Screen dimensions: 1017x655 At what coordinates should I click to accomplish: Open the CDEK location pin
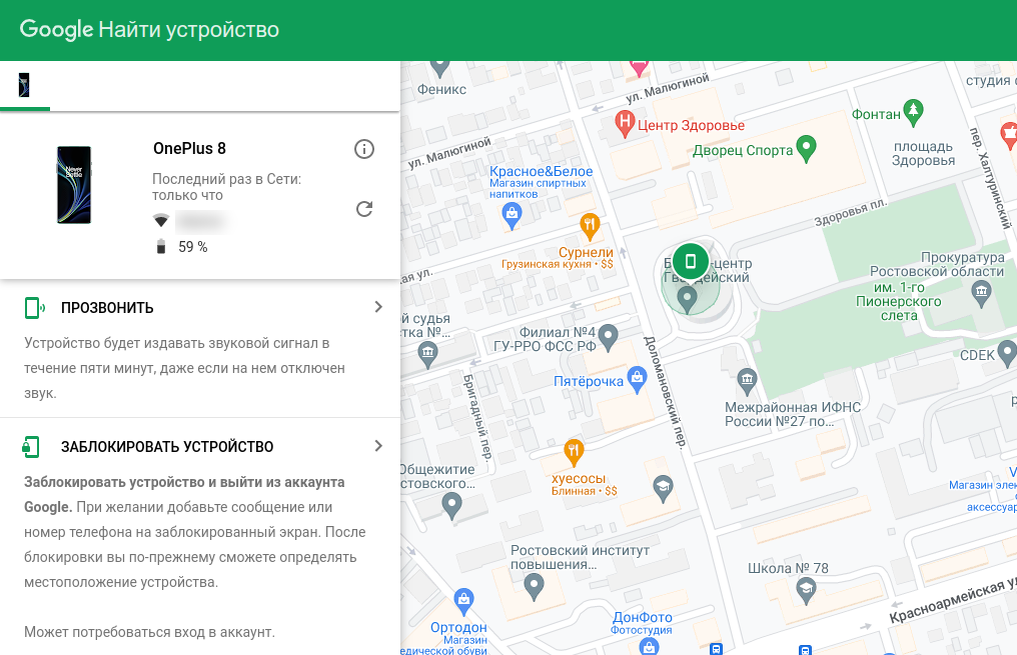1007,353
